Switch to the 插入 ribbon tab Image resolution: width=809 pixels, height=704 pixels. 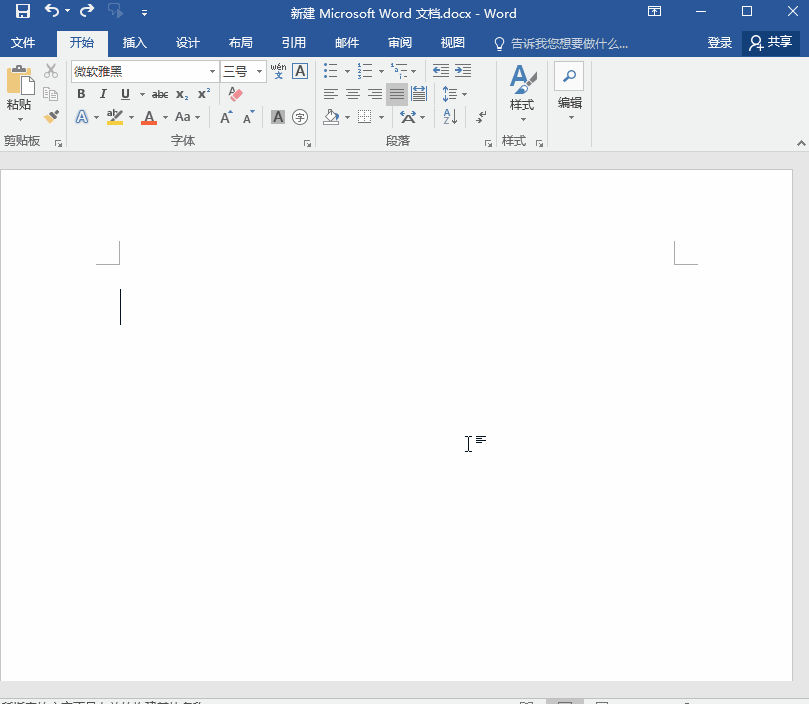(x=134, y=43)
